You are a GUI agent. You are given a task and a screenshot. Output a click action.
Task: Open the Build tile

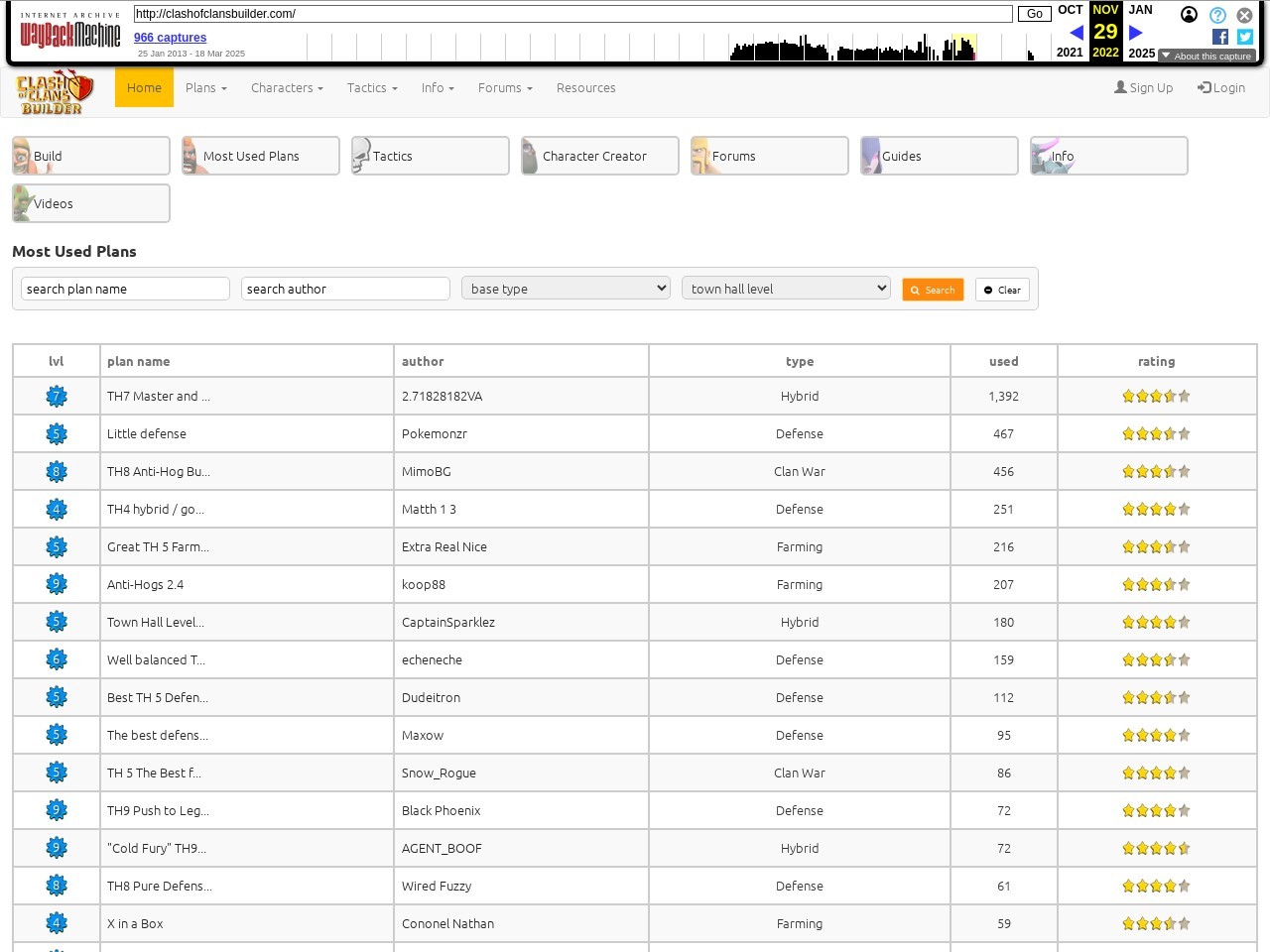pos(91,156)
